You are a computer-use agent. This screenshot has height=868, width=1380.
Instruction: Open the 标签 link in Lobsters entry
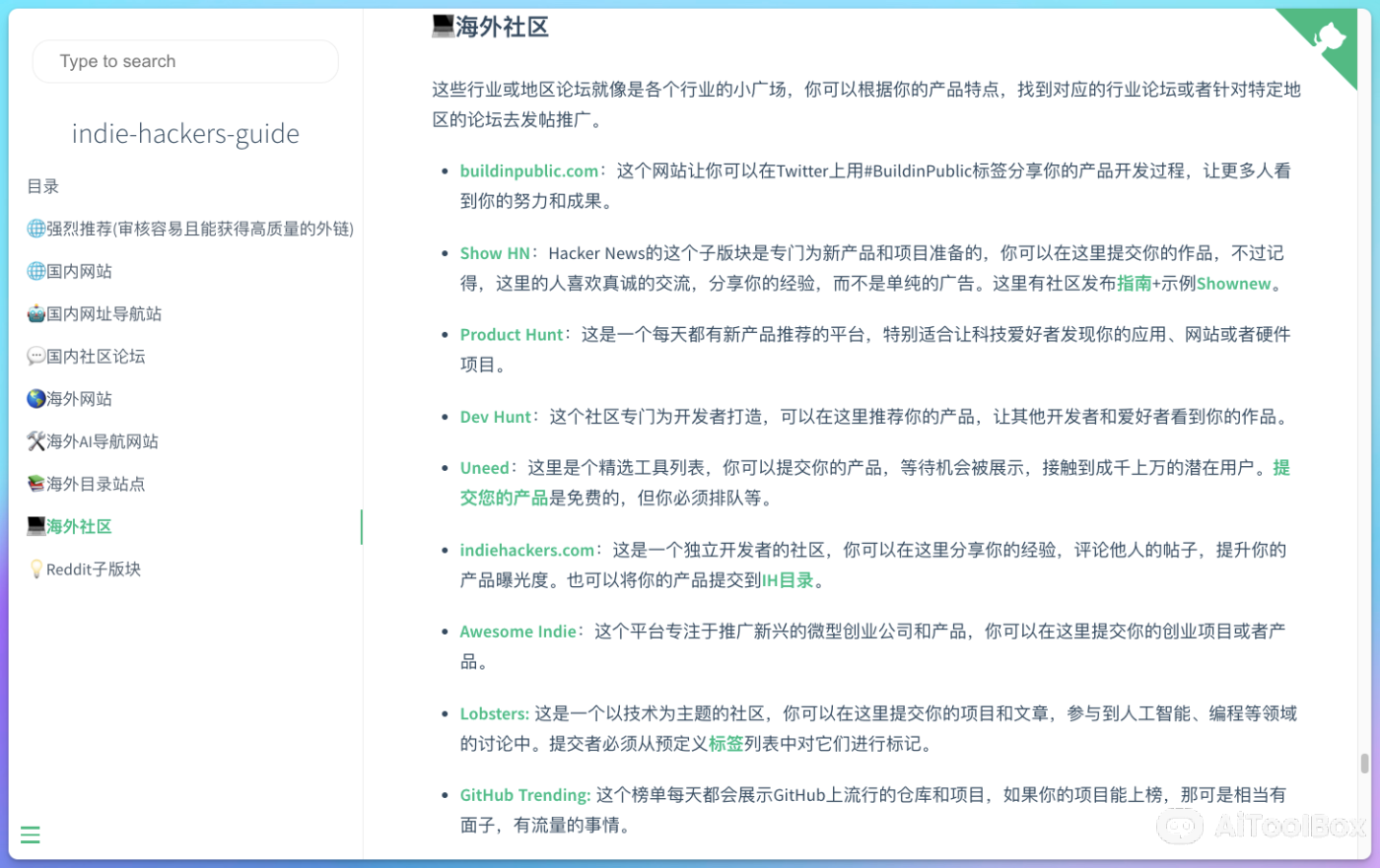pyautogui.click(x=725, y=744)
